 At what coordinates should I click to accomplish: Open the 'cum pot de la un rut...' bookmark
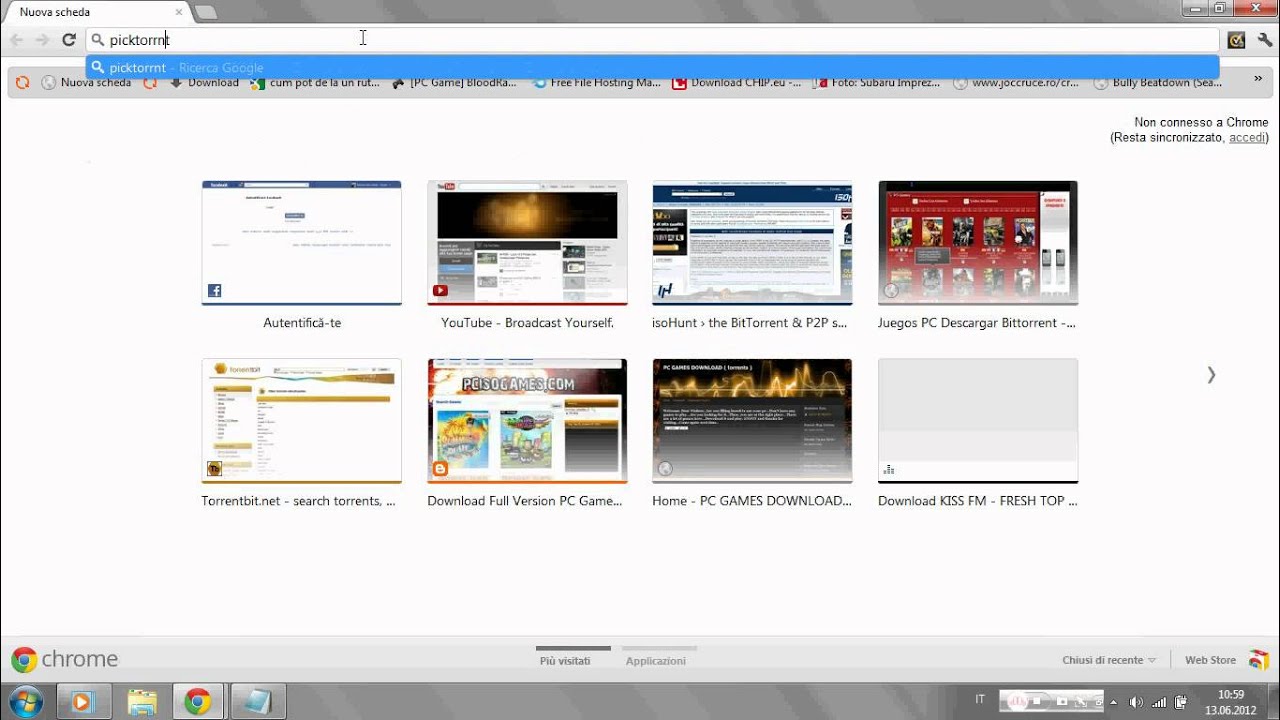pyautogui.click(x=316, y=83)
